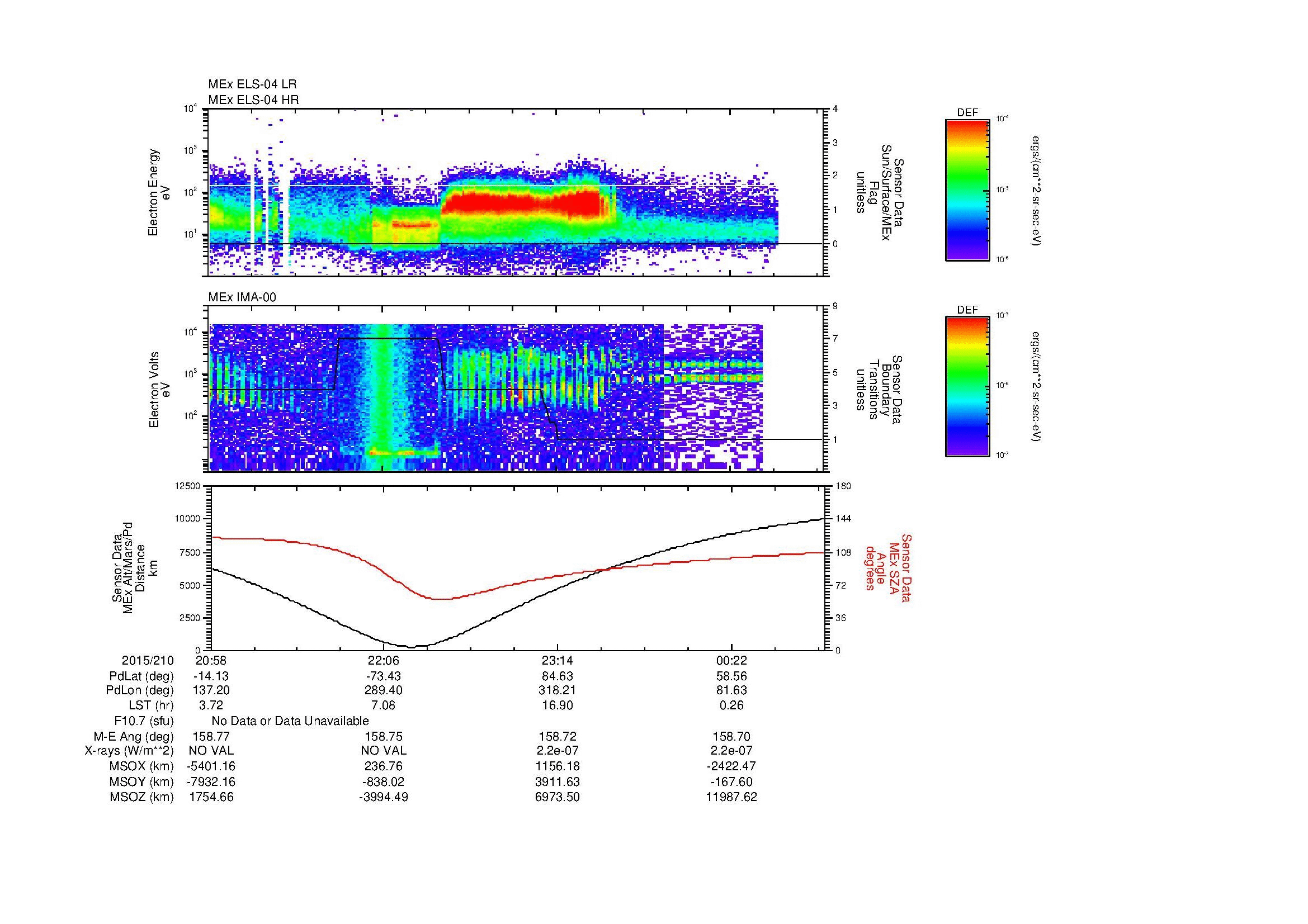Click PdLon value '289.40'

coord(384,690)
